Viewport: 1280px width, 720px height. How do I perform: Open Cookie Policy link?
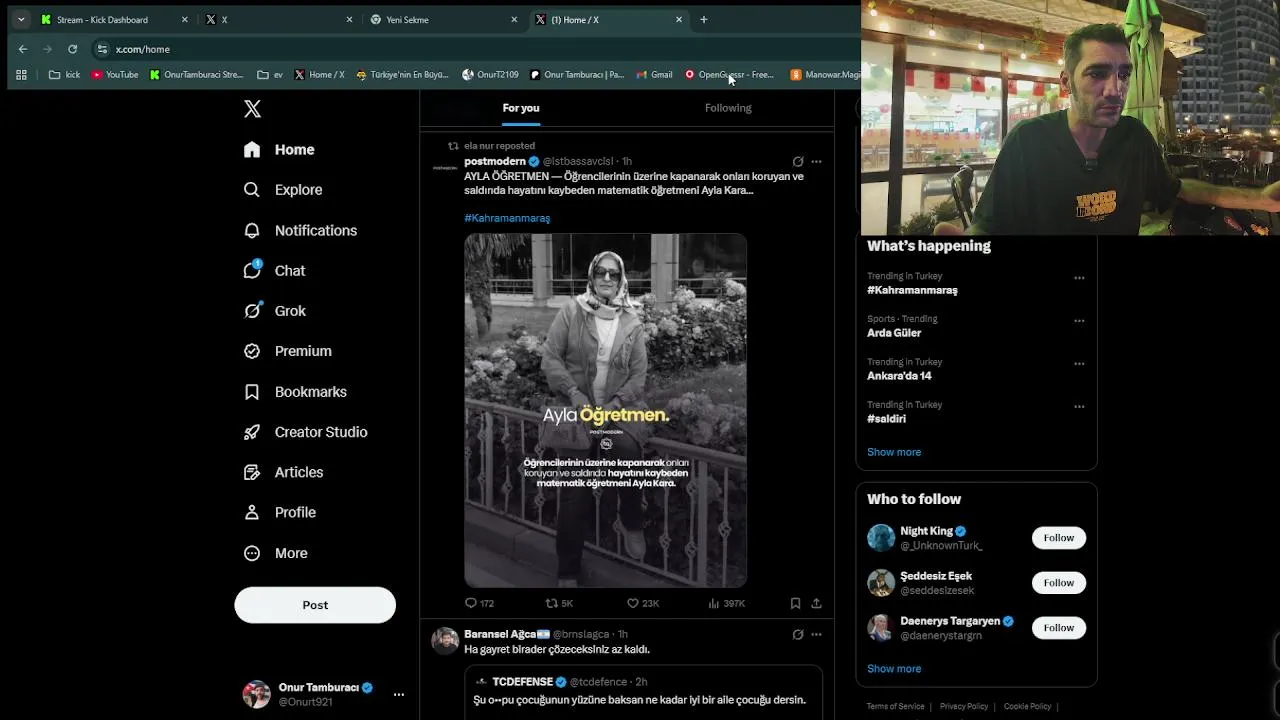tap(1027, 706)
